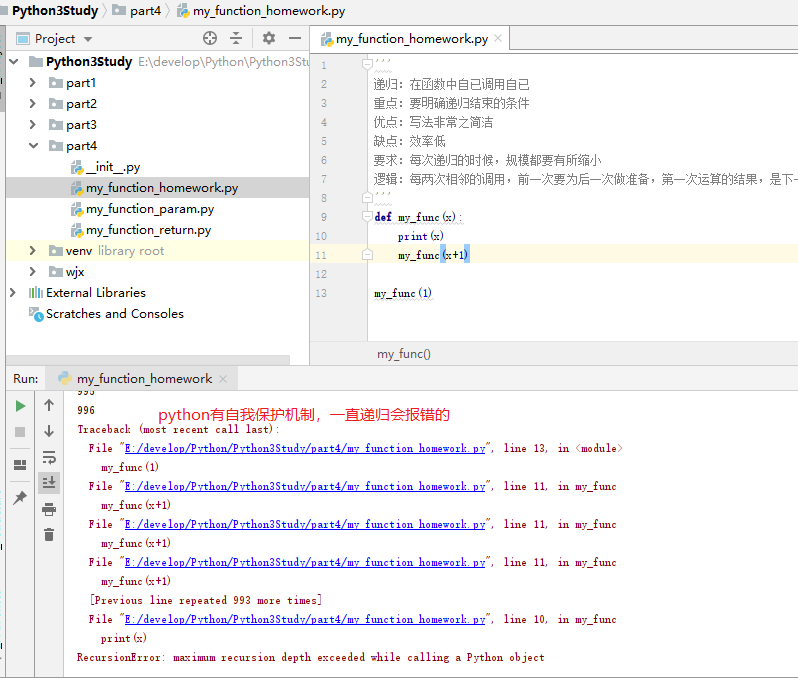This screenshot has height=678, width=798.
Task: Expand the part1 folder
Action: pyautogui.click(x=33, y=82)
